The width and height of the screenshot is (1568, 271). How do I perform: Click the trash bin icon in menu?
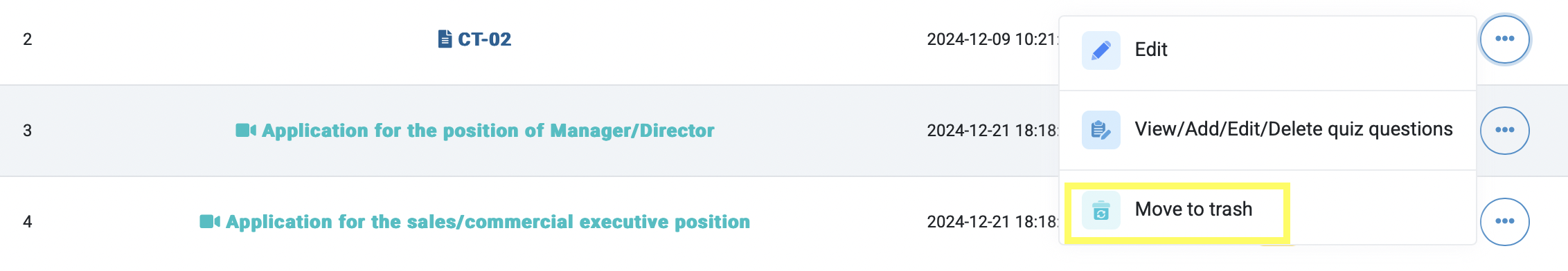1101,210
